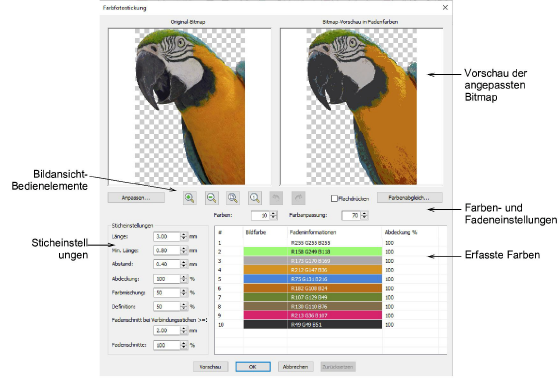
Task: Click Abbrechen to cancel the dialog
Action: coord(295,367)
